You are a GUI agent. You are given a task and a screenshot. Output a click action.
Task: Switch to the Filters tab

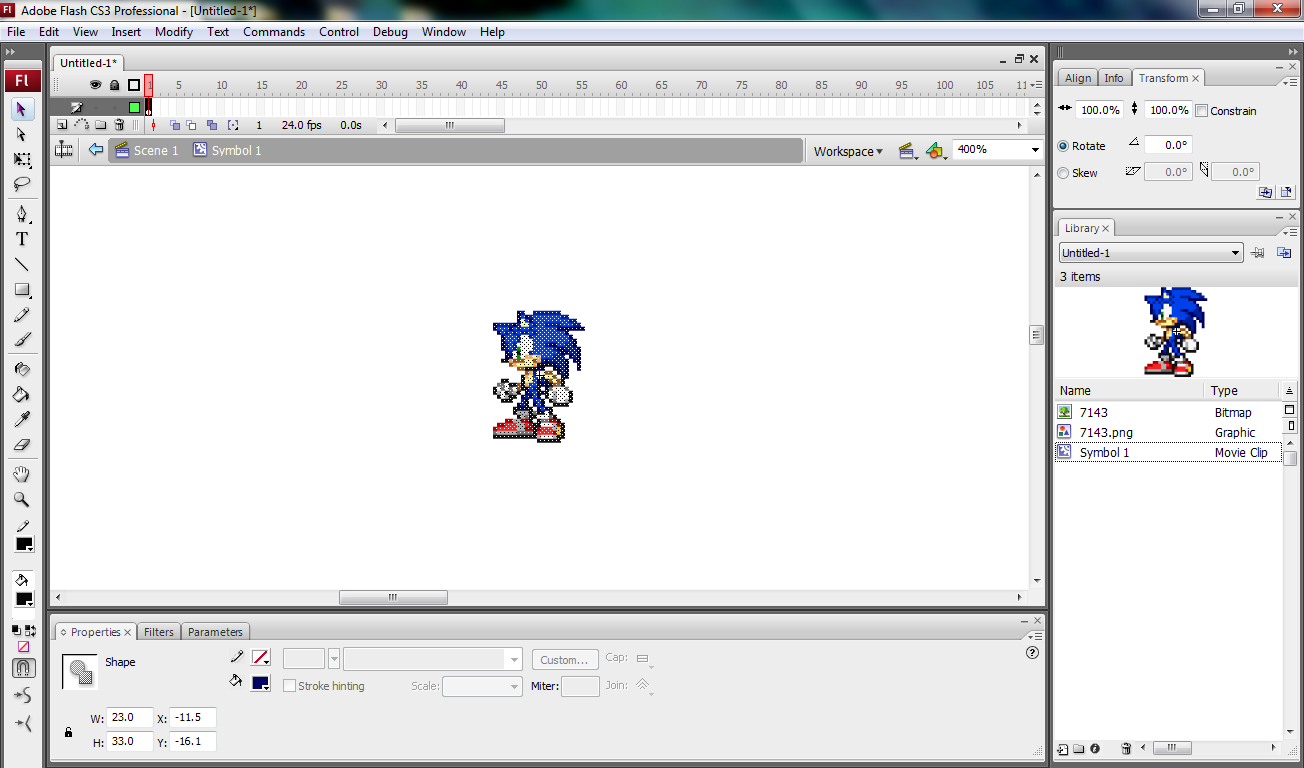(x=159, y=632)
